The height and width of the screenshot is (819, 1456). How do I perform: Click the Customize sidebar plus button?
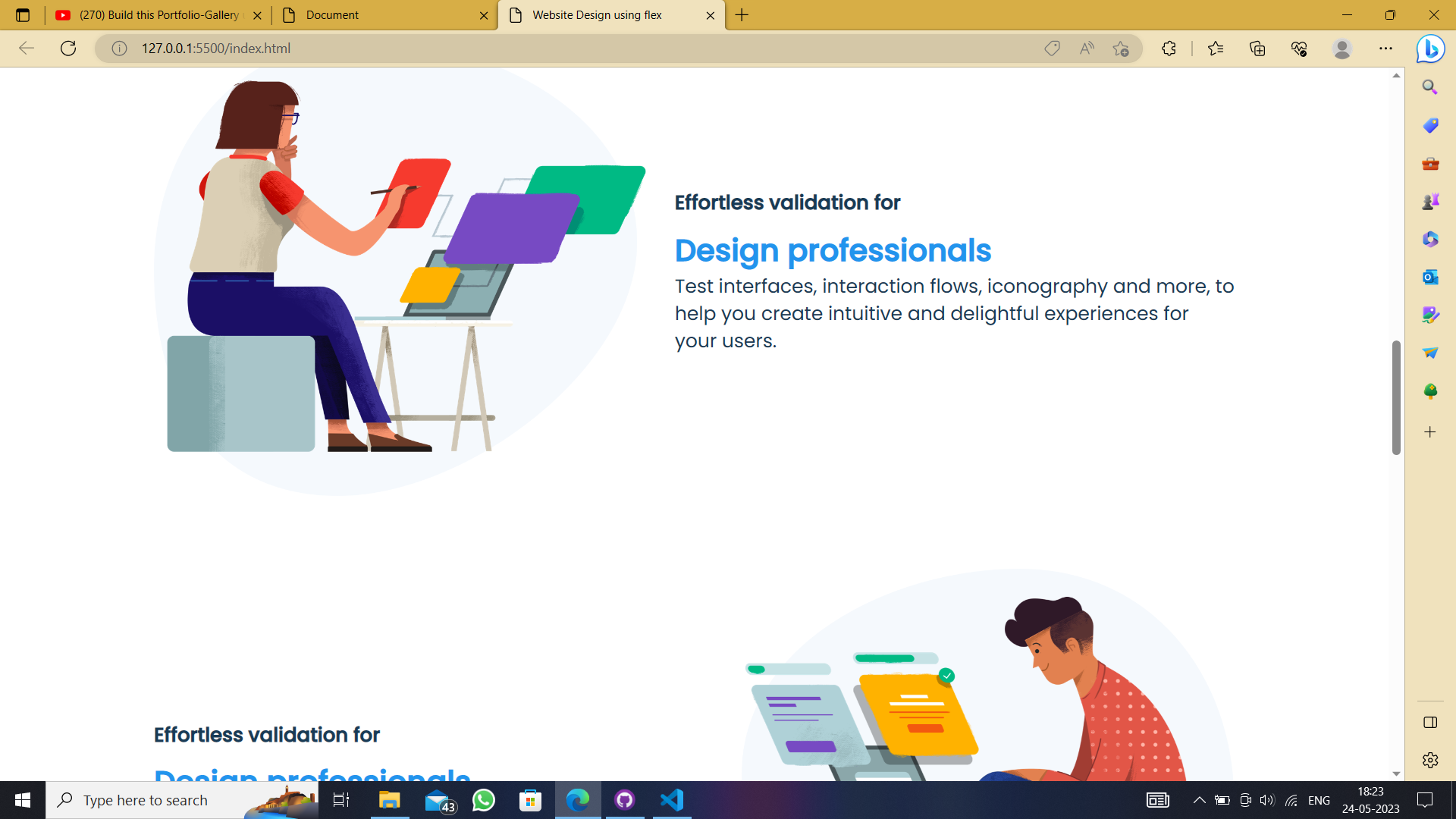pyautogui.click(x=1430, y=432)
